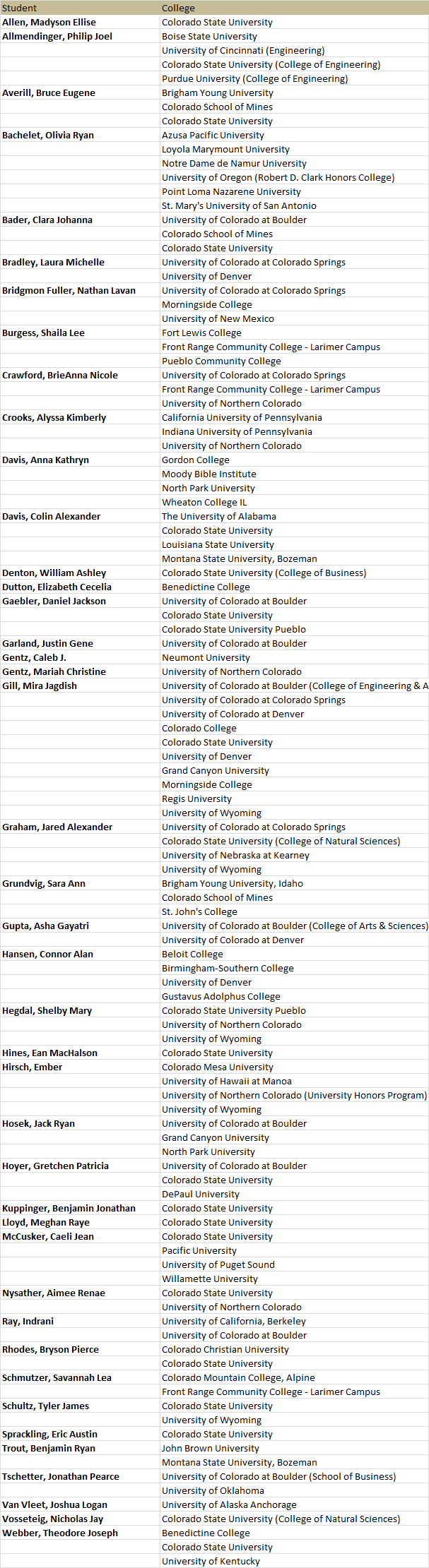The width and height of the screenshot is (429, 1568).
Task: Select the Boise State University cell
Action: [x=209, y=36]
